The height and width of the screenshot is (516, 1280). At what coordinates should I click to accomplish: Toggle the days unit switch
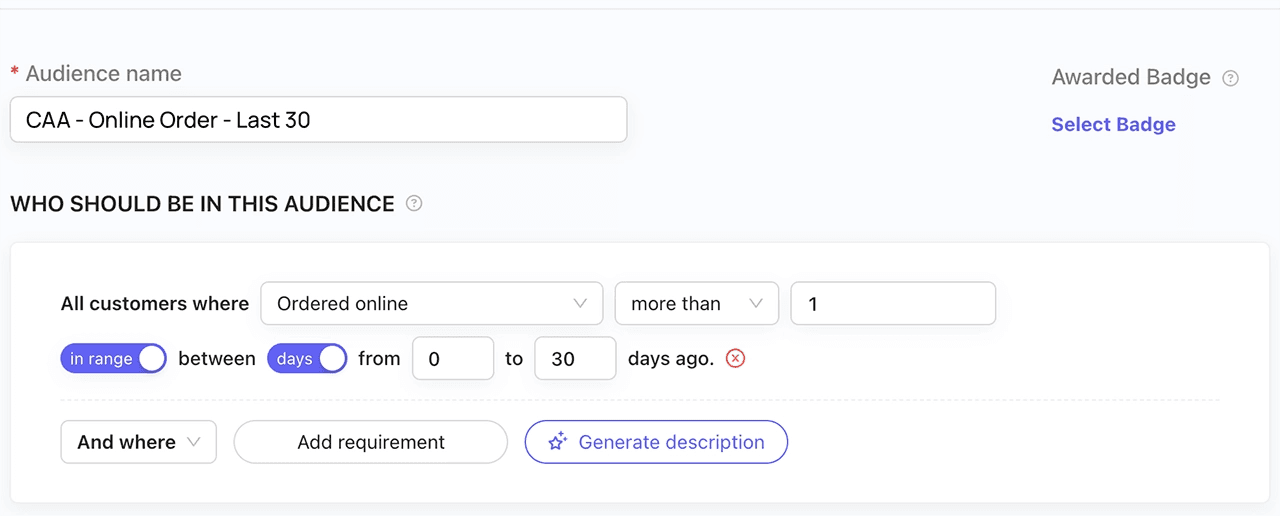tap(306, 359)
